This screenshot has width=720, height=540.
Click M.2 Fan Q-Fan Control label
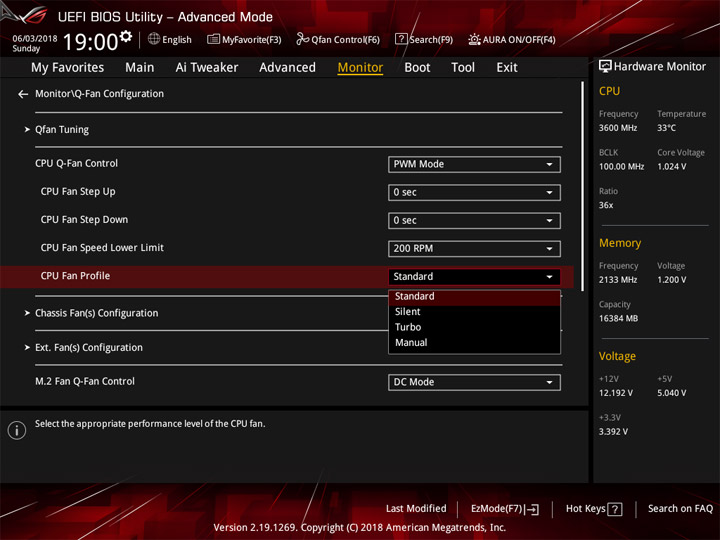coord(85,381)
